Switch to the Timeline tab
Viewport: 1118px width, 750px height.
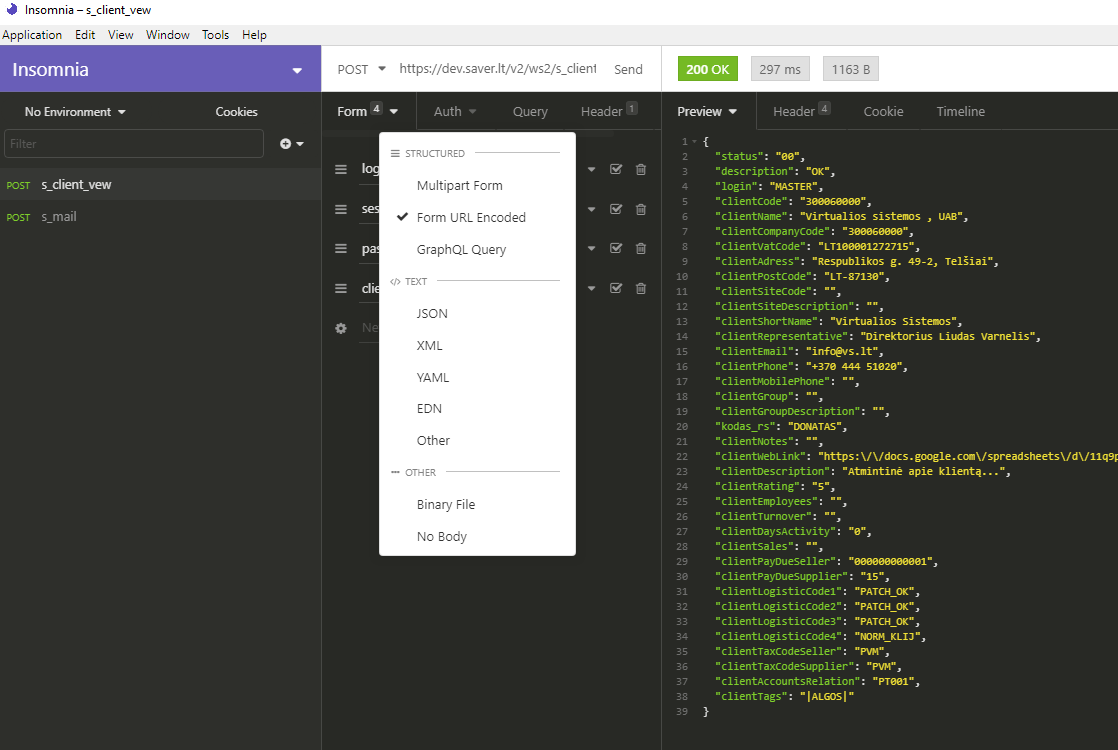point(960,111)
